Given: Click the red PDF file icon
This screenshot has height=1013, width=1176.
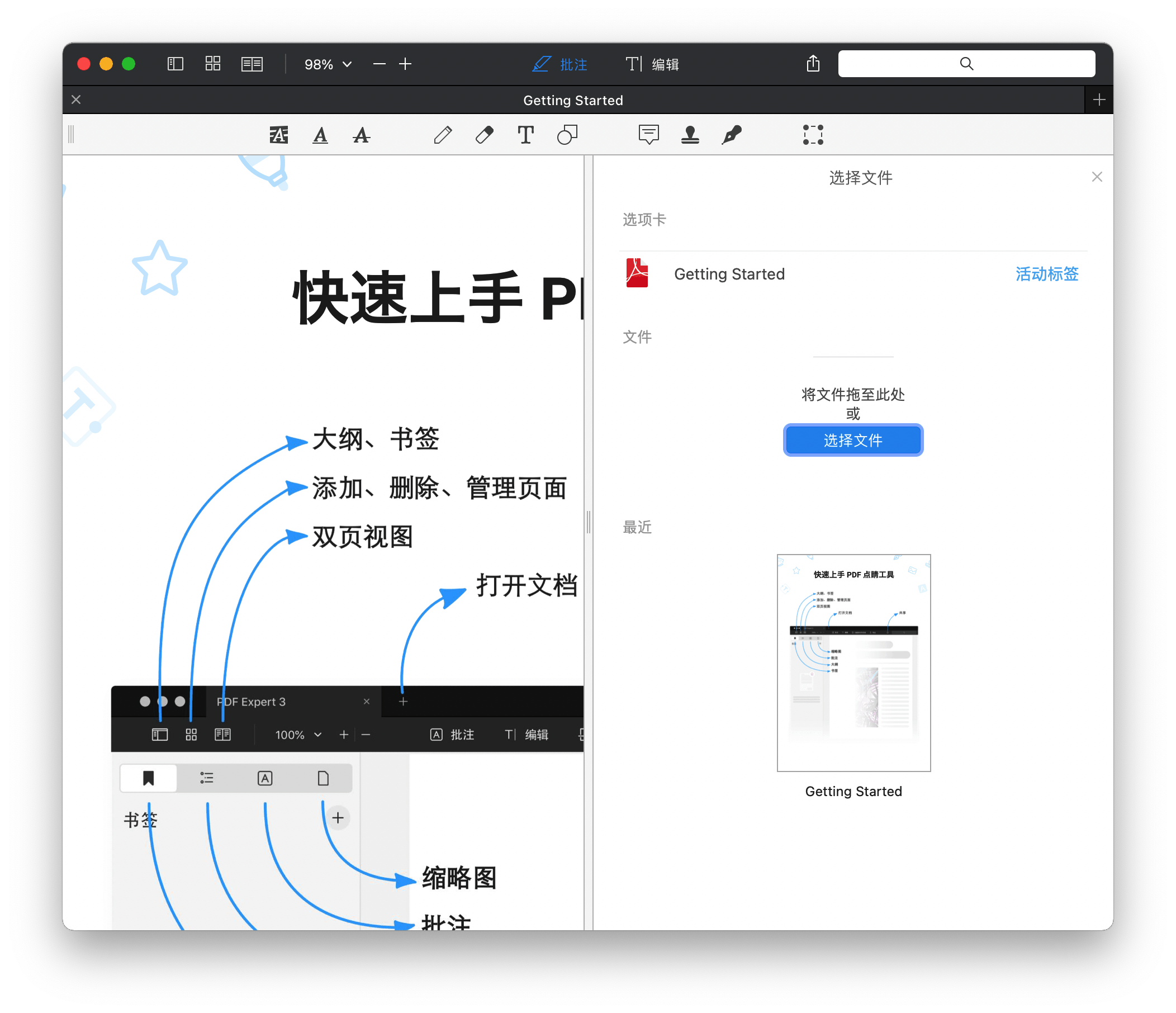Looking at the screenshot, I should click(x=636, y=274).
